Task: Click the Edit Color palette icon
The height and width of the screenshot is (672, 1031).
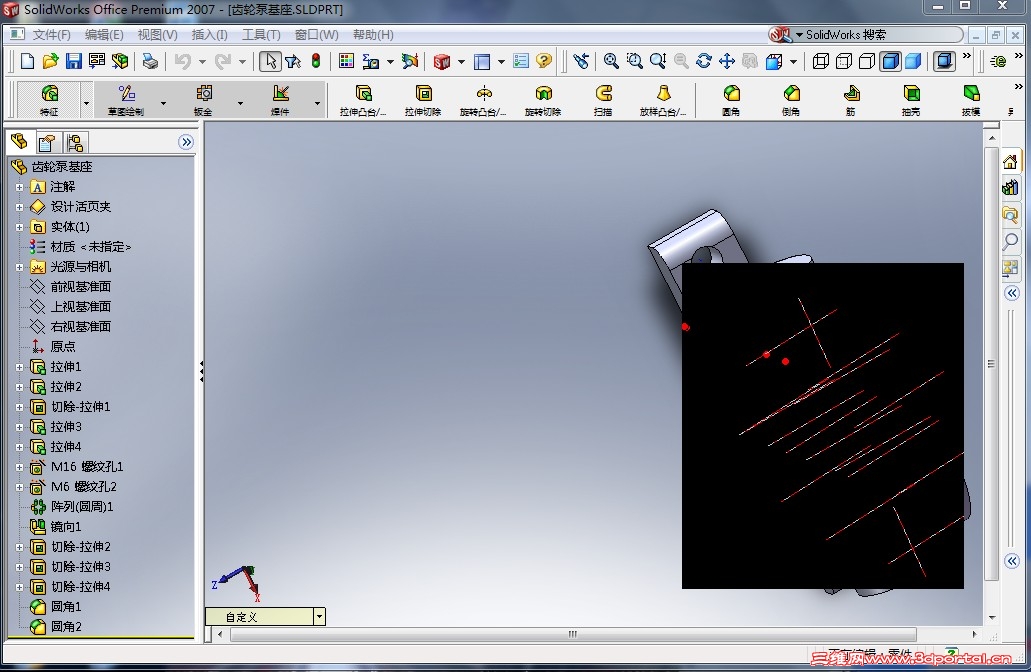Action: coord(346,61)
